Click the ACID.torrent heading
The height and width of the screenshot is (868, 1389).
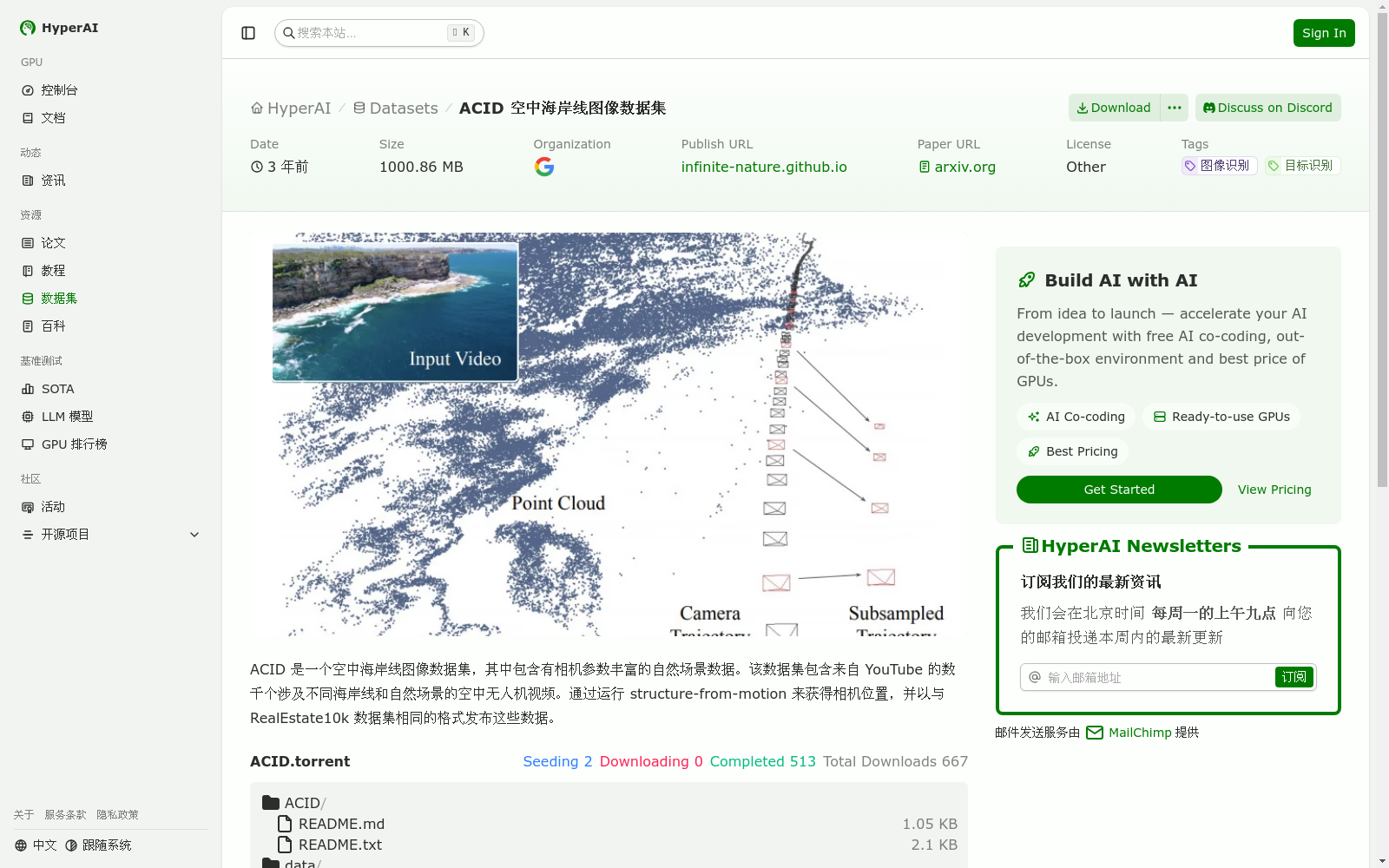tap(300, 761)
